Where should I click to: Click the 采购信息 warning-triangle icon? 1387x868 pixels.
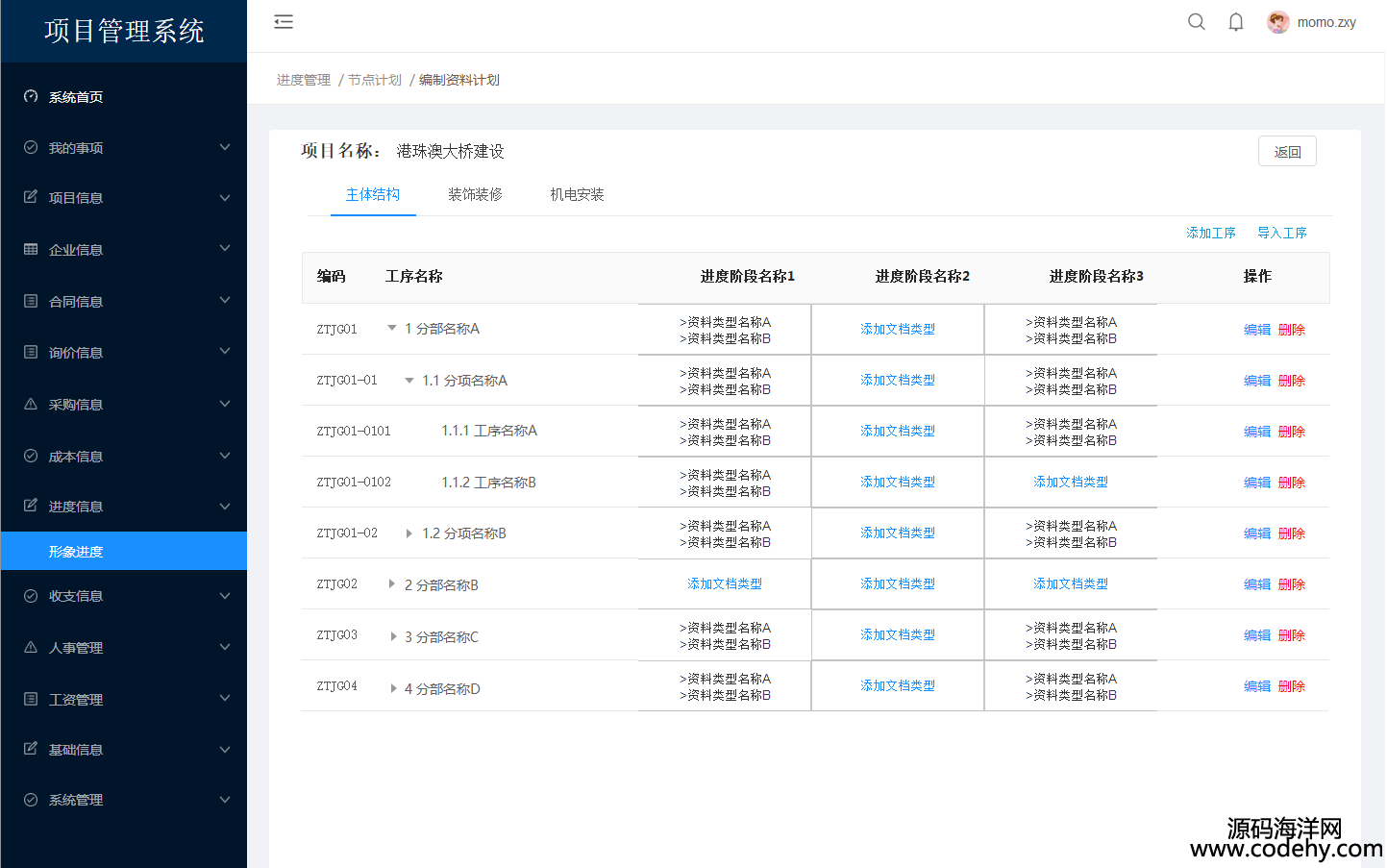[x=31, y=404]
